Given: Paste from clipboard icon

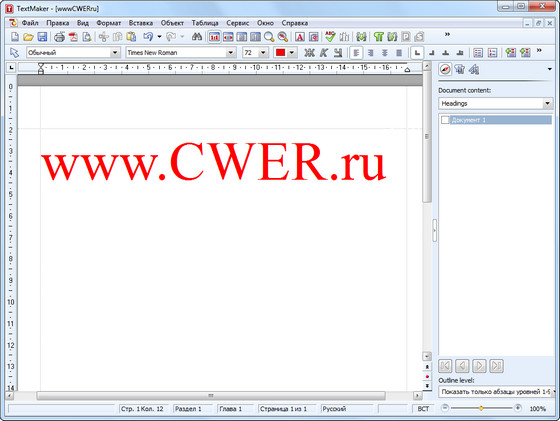Looking at the screenshot, I should click(x=131, y=37).
